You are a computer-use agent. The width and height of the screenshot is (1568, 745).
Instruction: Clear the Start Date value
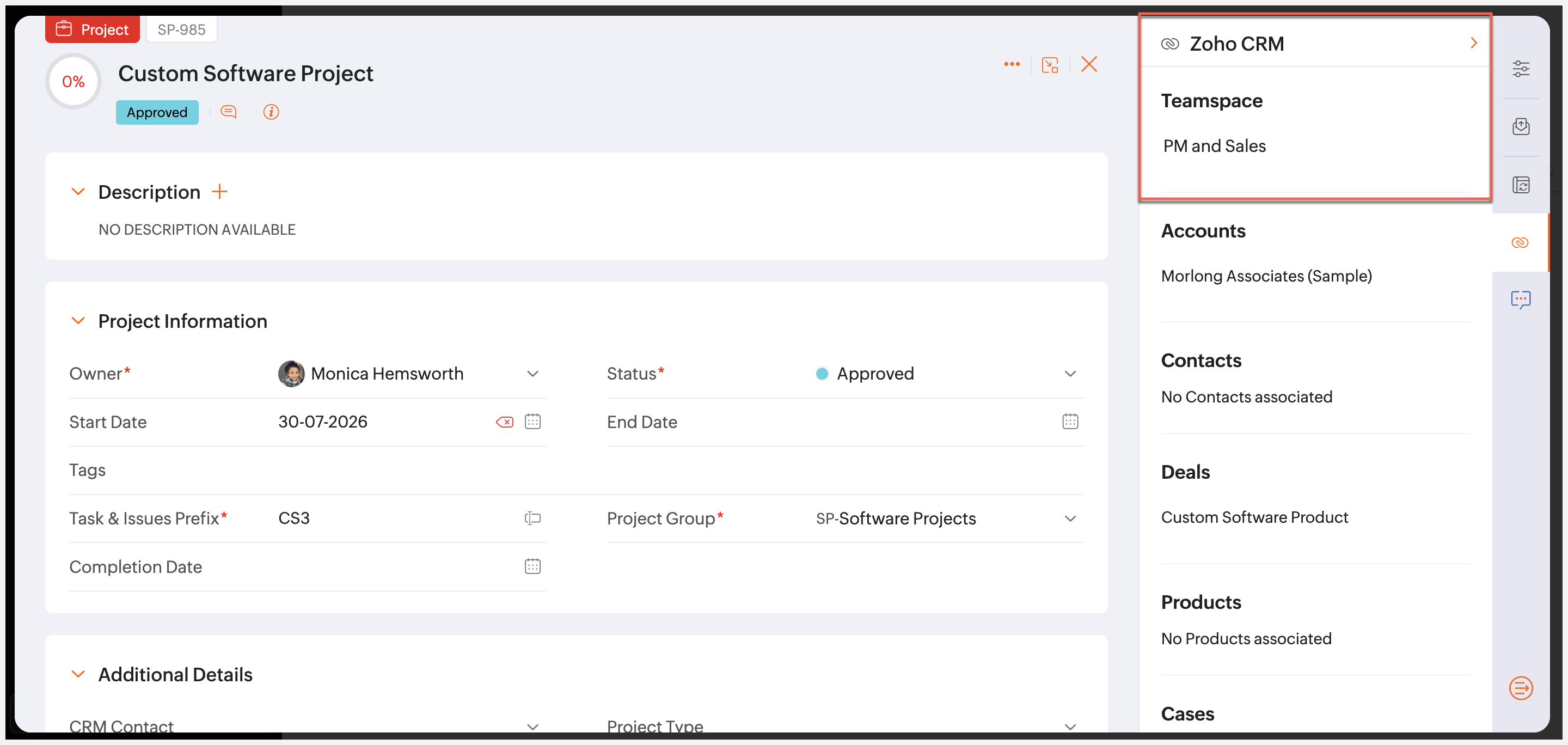(505, 422)
